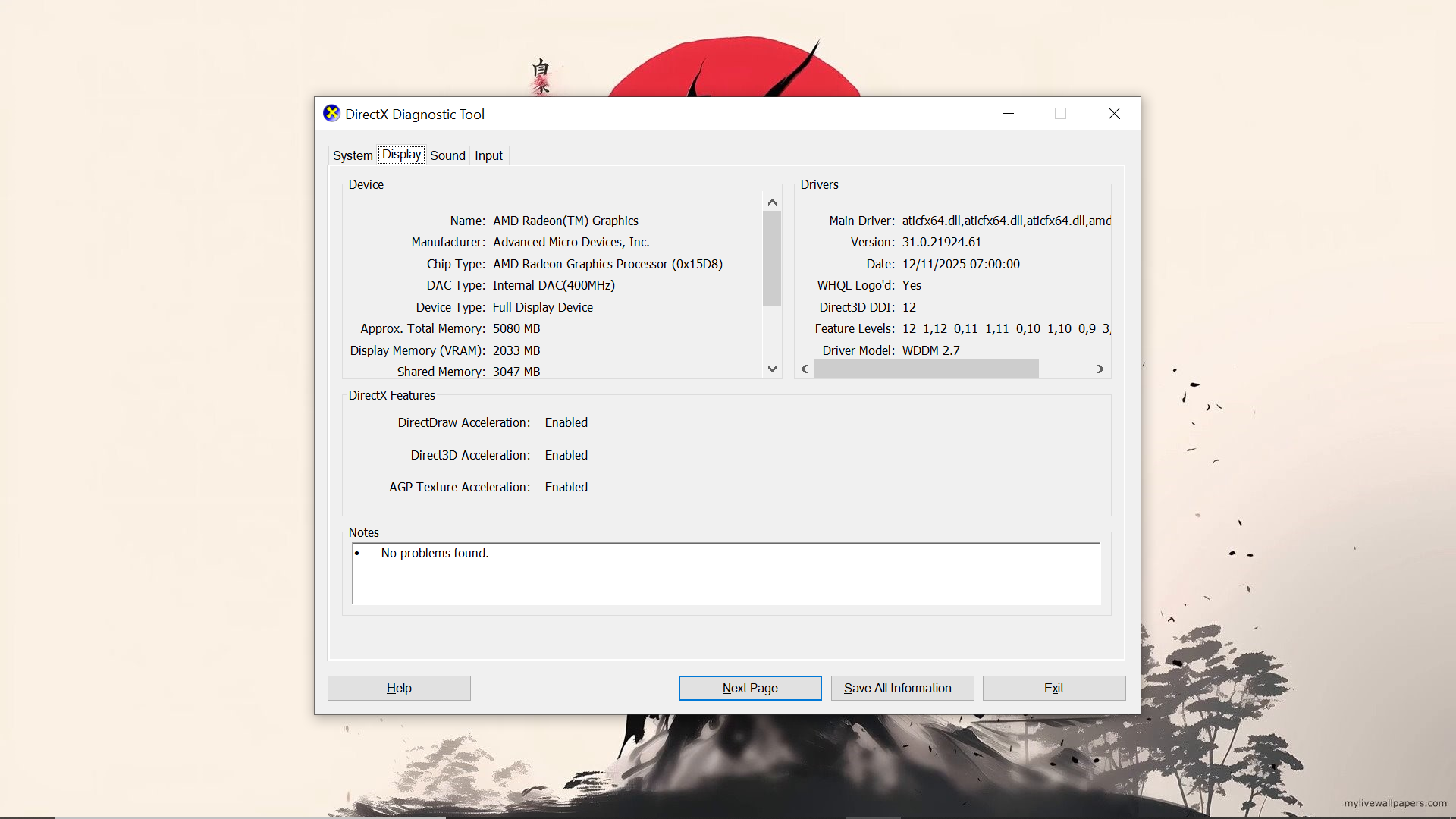The width and height of the screenshot is (1456, 819).
Task: Click inside the Notes text box
Action: (726, 573)
